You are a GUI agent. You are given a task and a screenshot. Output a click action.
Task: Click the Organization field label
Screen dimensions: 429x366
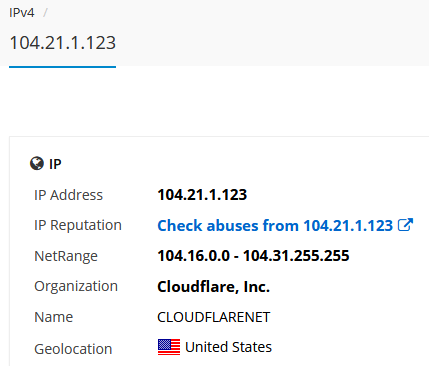tap(76, 286)
